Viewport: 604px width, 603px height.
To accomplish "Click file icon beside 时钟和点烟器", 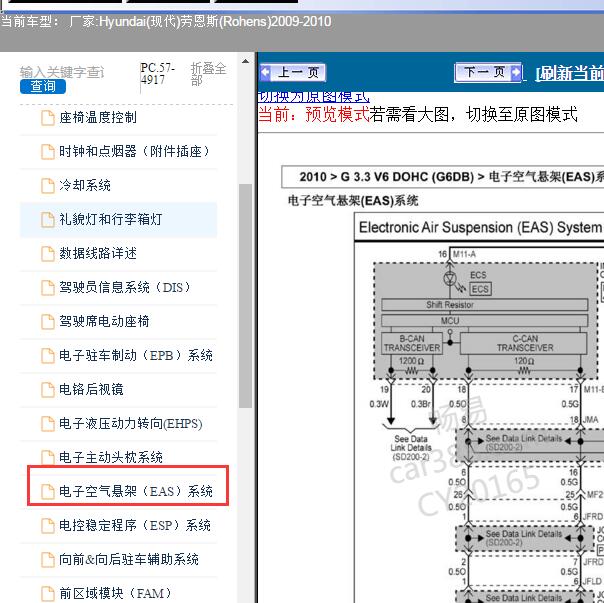I will click(47, 152).
